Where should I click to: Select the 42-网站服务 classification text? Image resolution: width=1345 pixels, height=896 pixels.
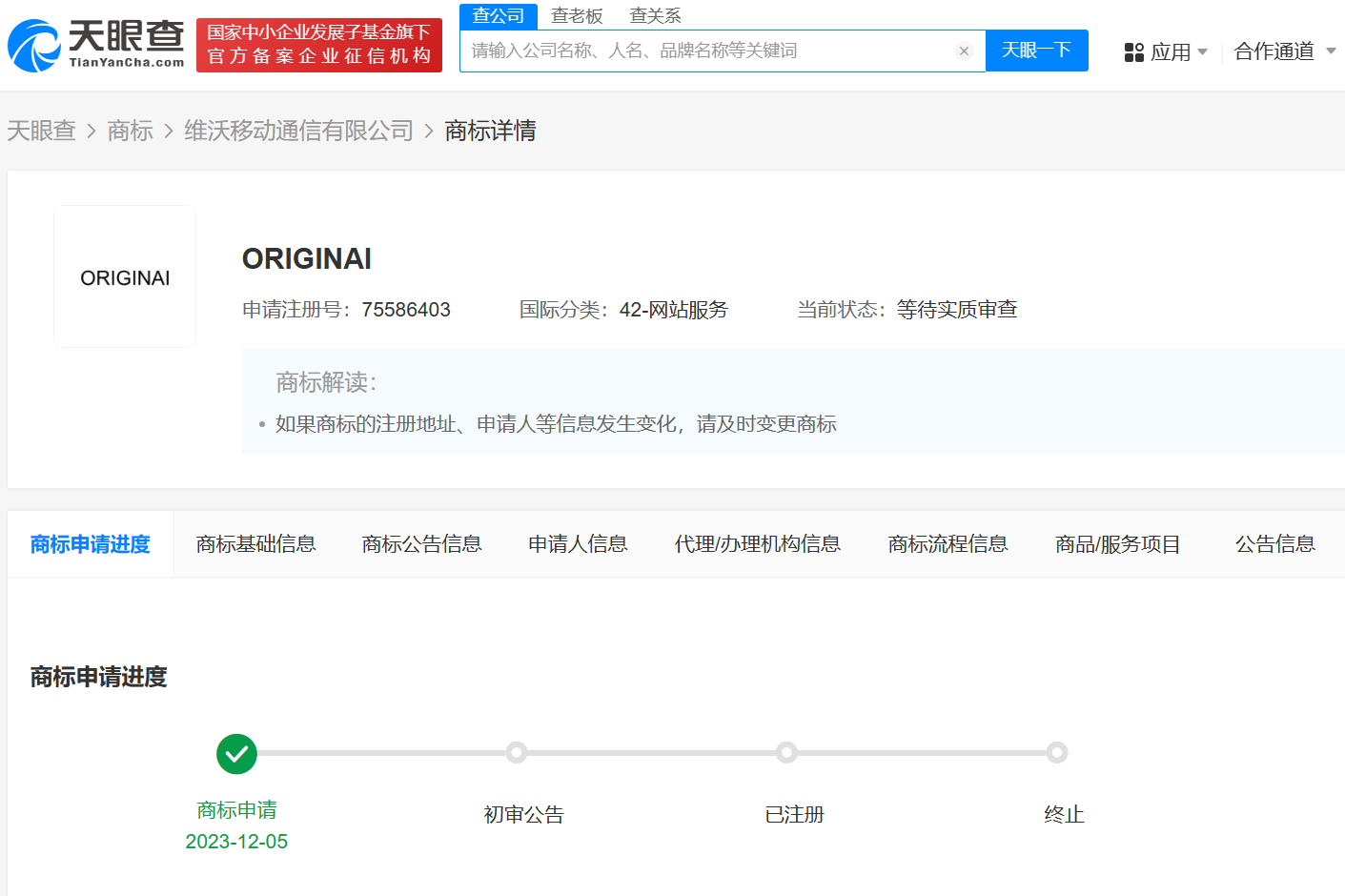coord(674,310)
